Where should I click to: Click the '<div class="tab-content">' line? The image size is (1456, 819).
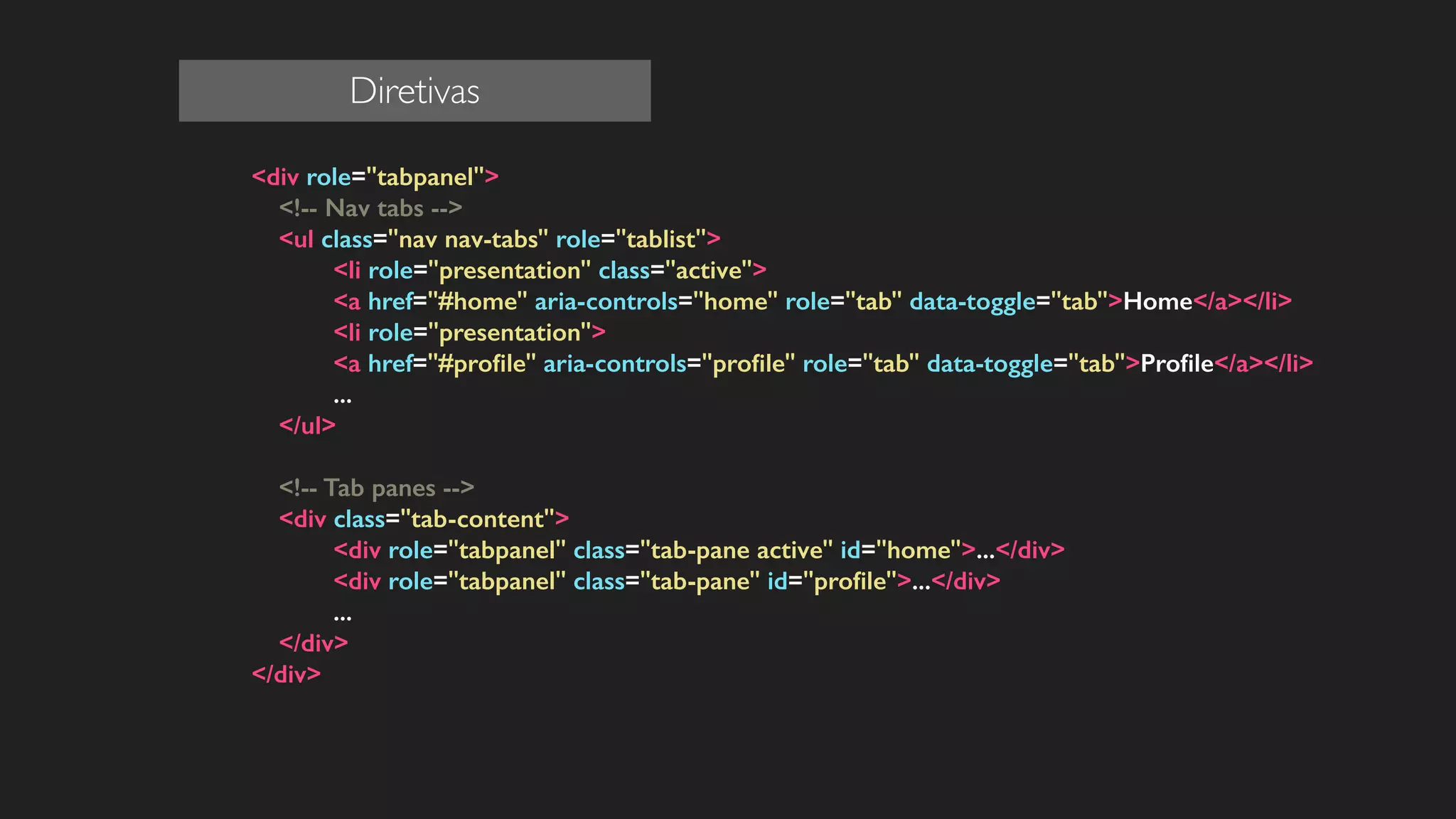pyautogui.click(x=424, y=520)
